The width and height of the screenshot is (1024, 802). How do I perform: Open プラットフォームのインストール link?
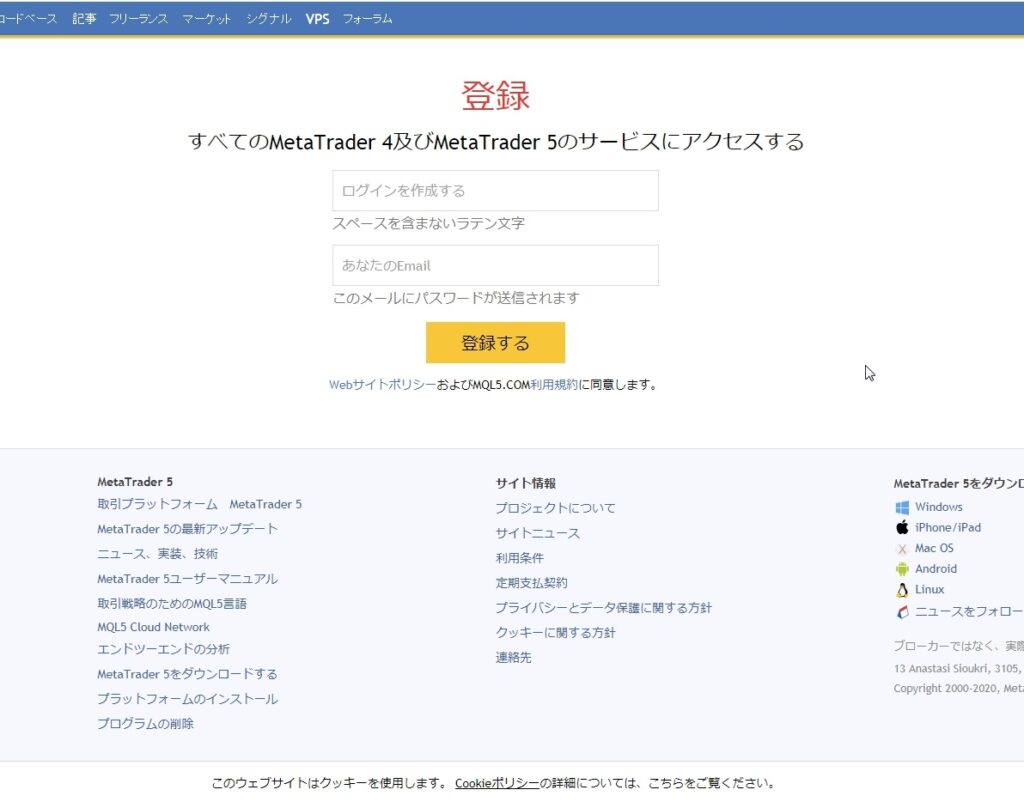tap(187, 699)
